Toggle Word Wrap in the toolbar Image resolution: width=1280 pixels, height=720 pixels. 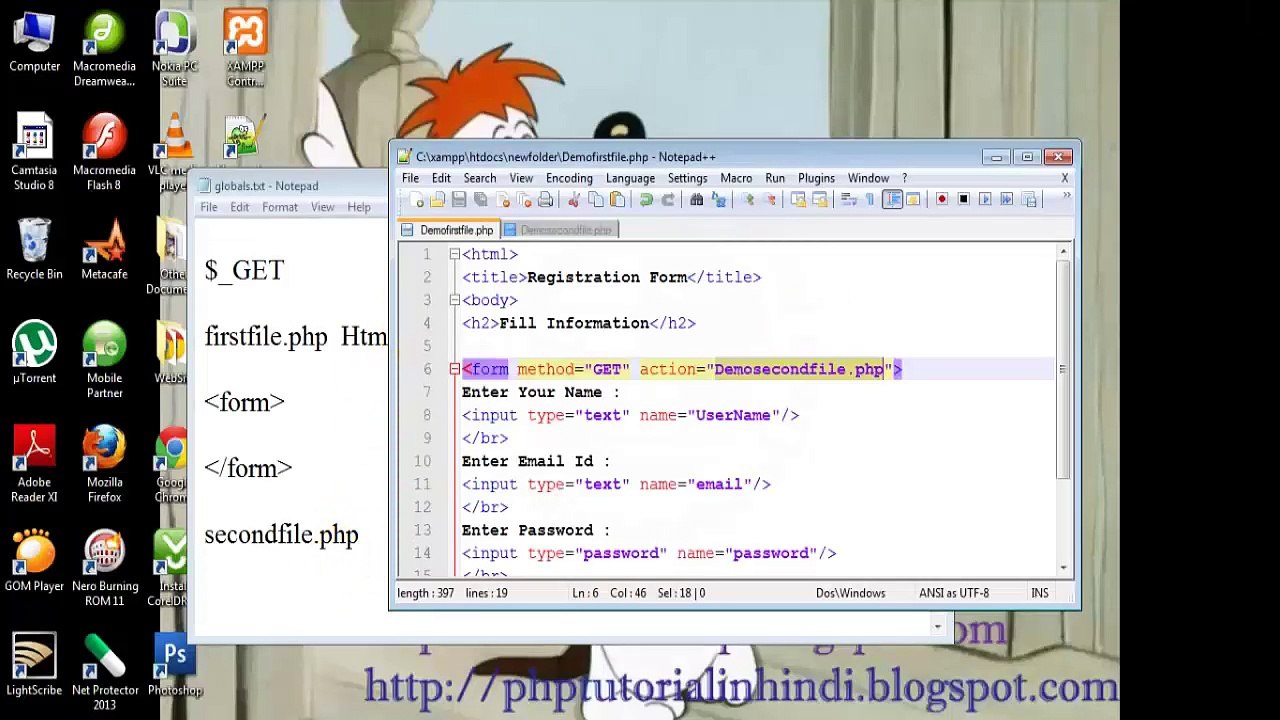pyautogui.click(x=849, y=200)
